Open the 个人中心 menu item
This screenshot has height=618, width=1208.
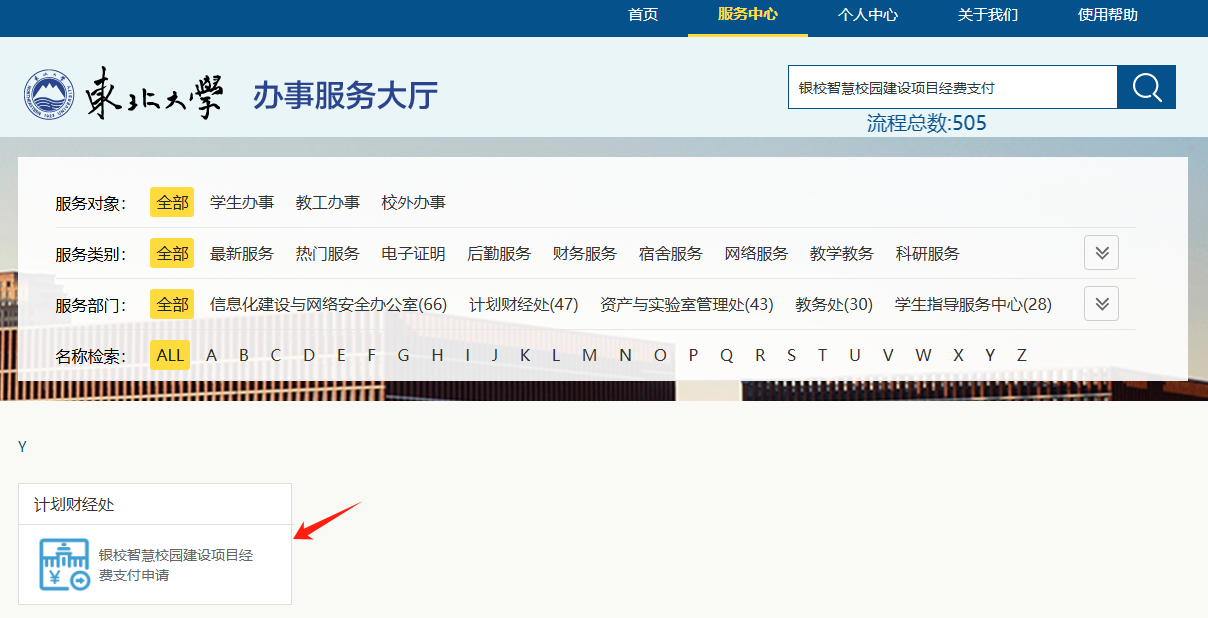point(867,15)
